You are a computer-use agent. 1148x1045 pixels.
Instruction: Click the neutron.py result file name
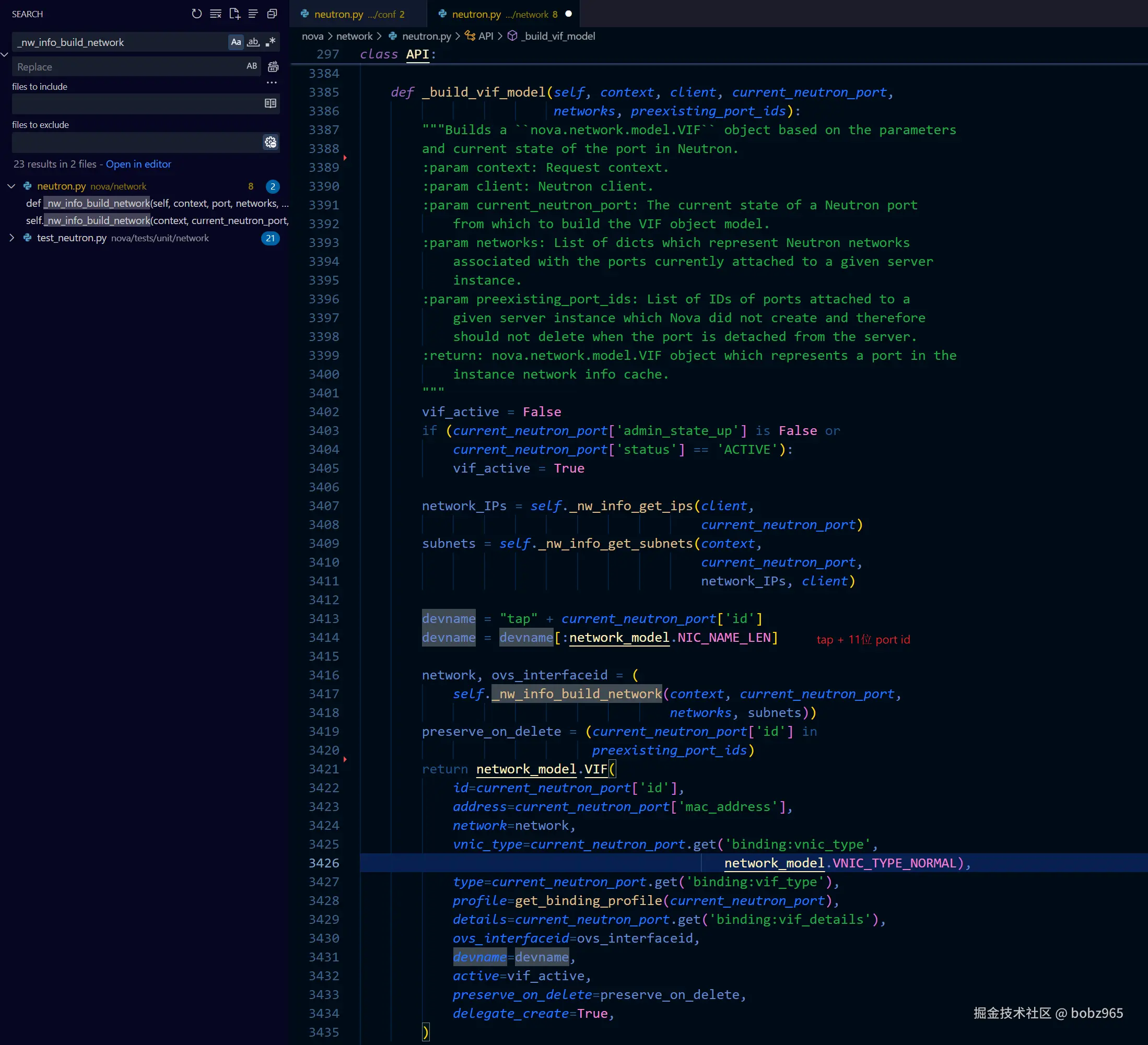(62, 186)
